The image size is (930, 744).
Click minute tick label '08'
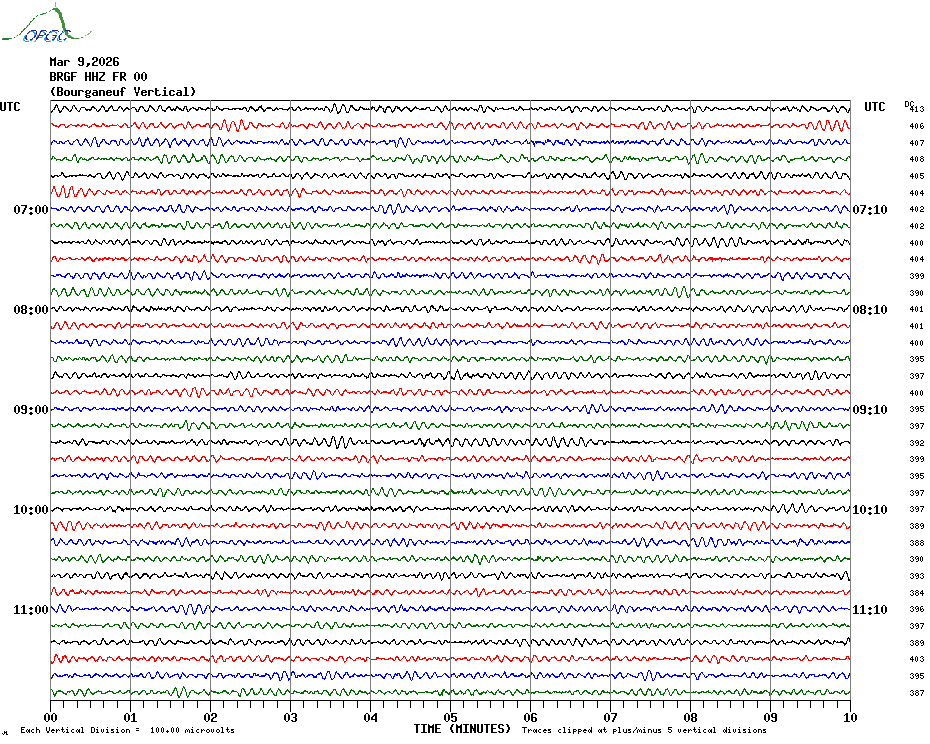point(690,718)
